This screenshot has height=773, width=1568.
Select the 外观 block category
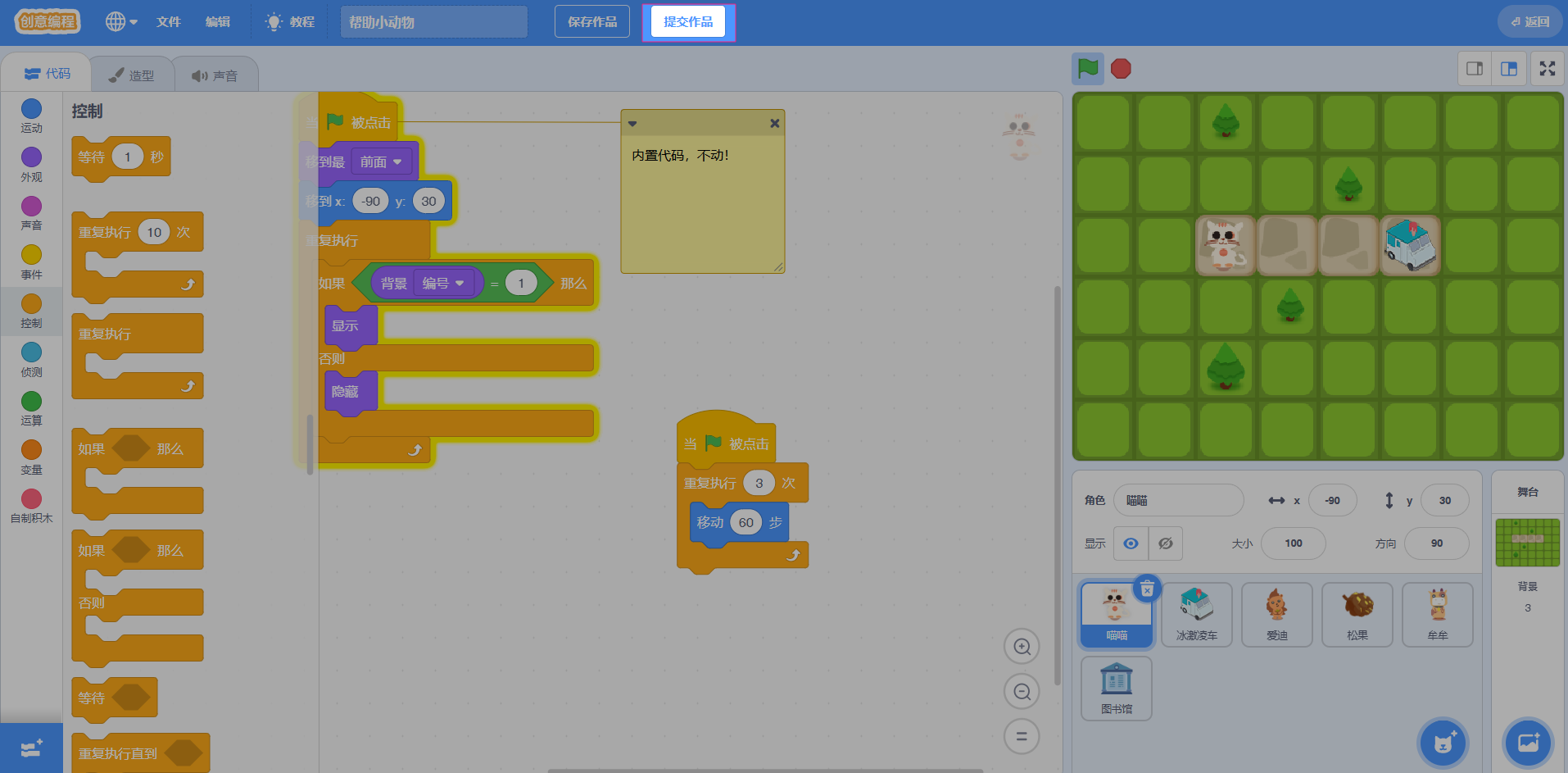click(31, 165)
